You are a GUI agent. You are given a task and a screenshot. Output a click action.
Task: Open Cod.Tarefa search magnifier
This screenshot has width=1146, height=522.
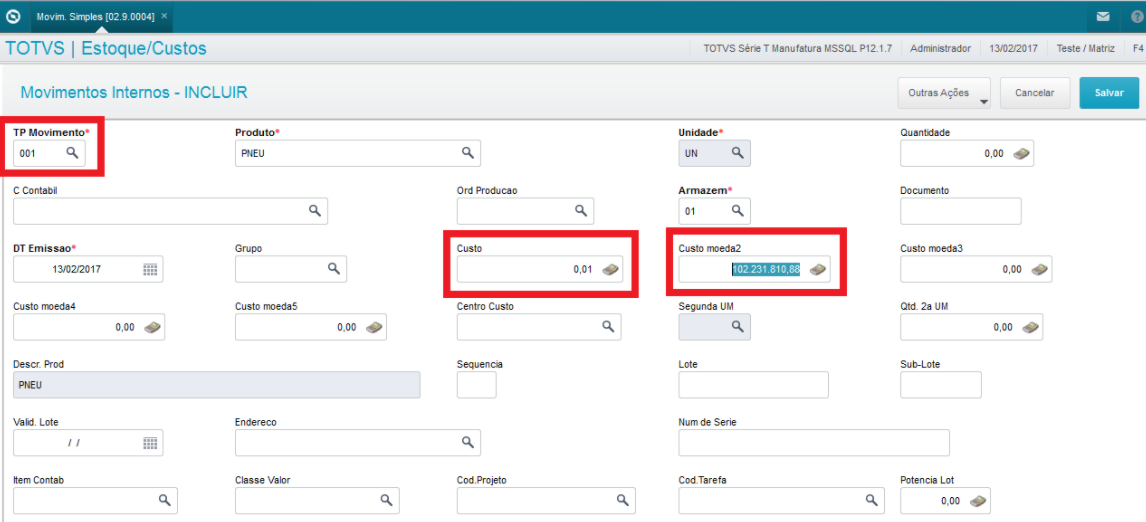(870, 500)
